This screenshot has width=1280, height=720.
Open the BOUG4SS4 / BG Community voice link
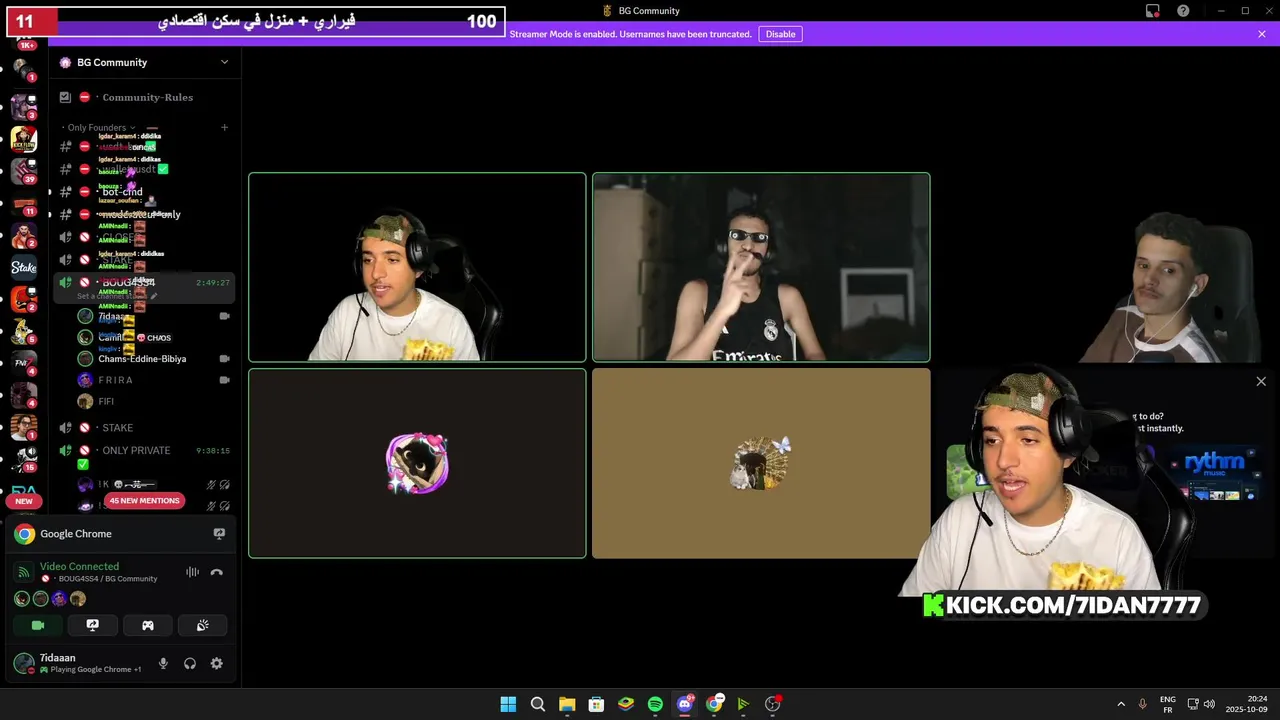tap(107, 579)
